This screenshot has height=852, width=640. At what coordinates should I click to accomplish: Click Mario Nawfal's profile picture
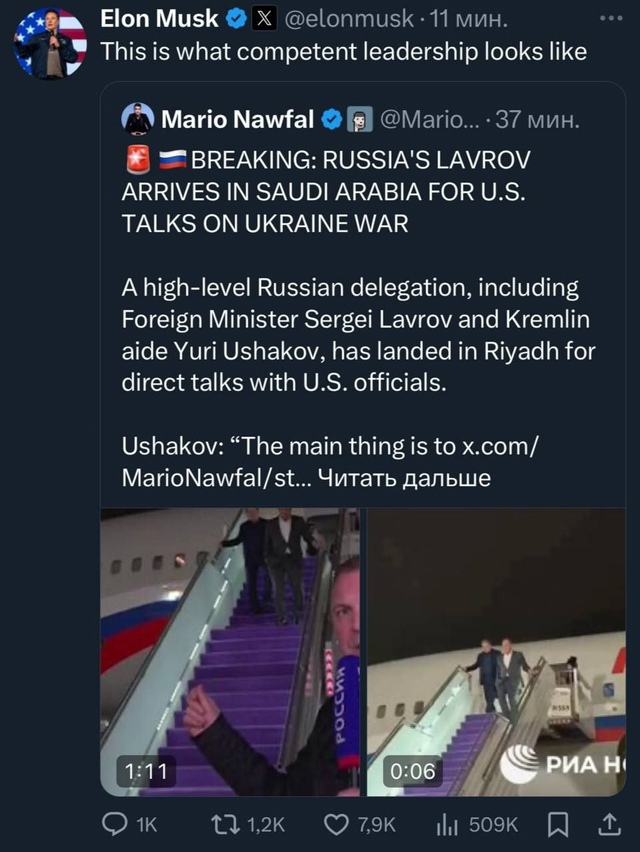137,120
